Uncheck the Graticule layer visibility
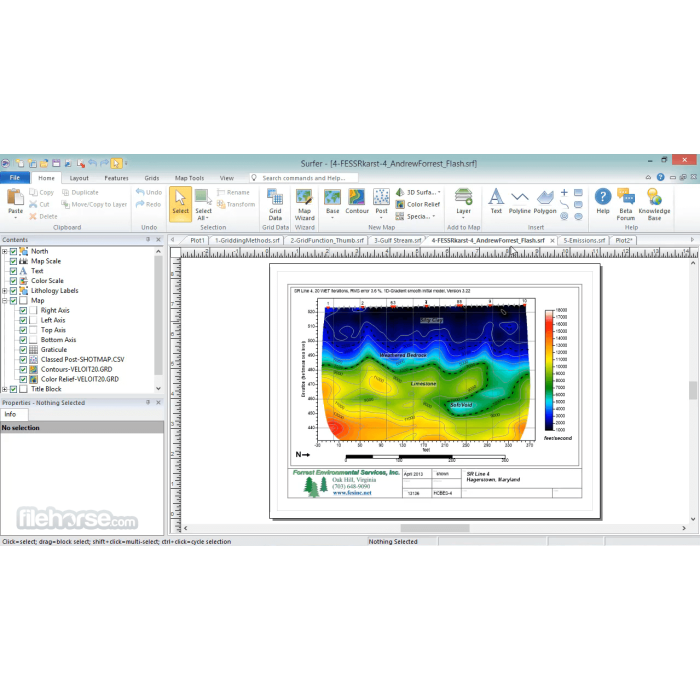The image size is (700, 700). tap(23, 350)
